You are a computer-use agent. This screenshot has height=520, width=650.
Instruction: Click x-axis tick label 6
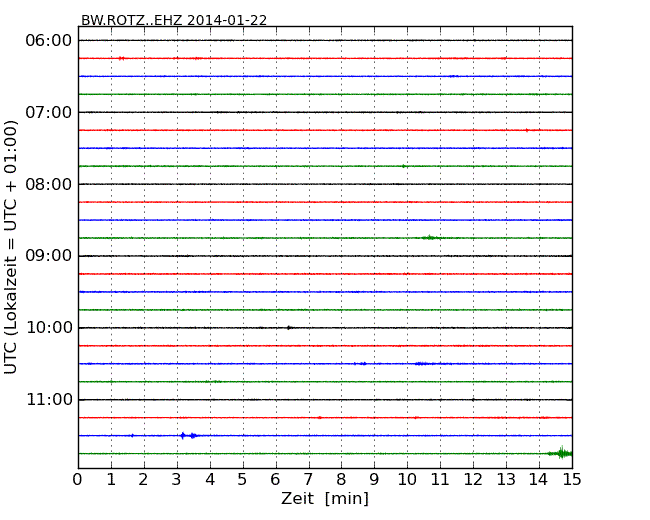point(275,480)
